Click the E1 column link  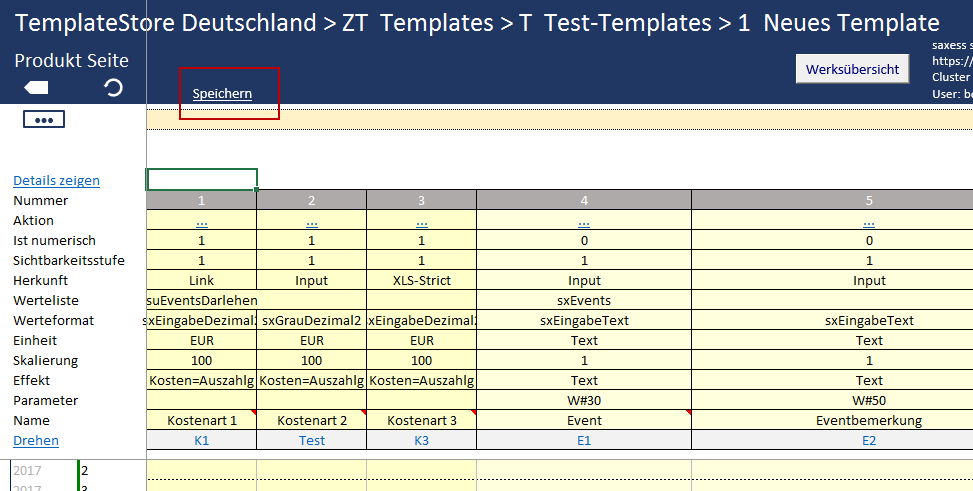coord(584,441)
